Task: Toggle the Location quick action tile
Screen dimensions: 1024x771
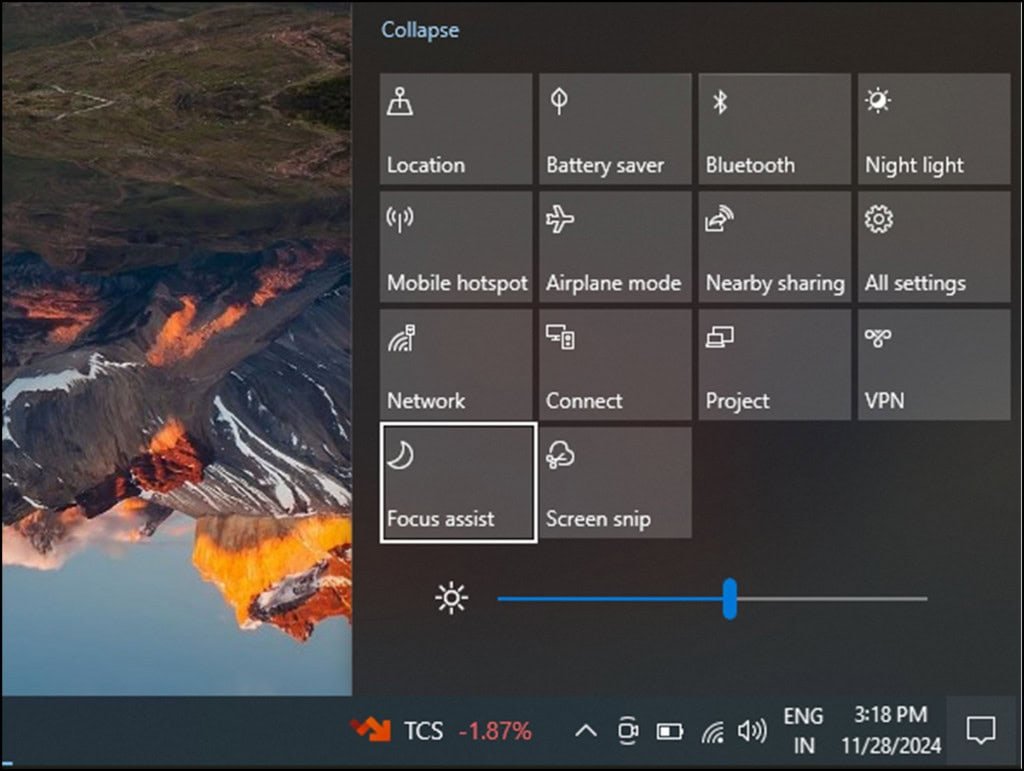Action: pos(455,128)
